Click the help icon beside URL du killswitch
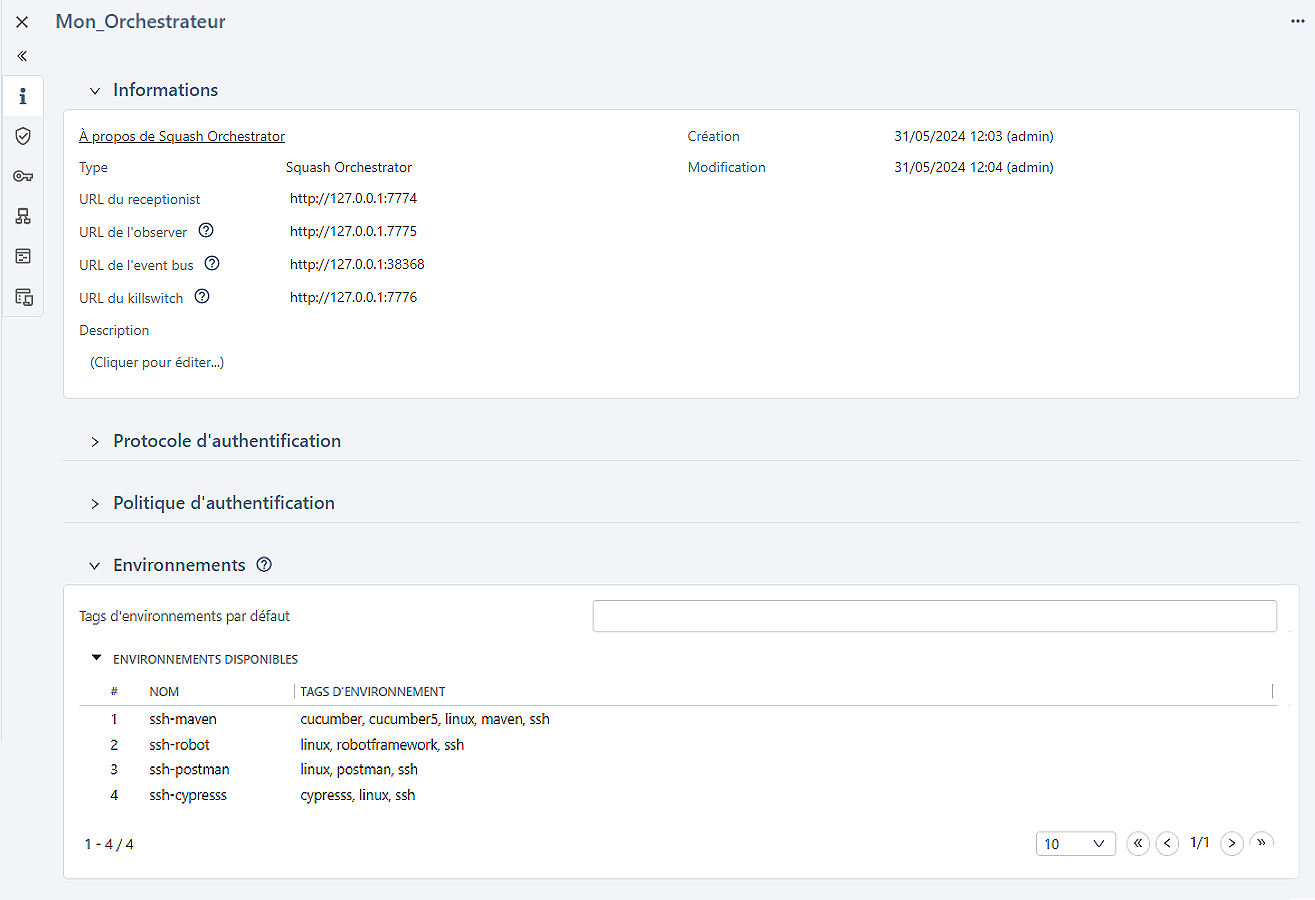1315x900 pixels. (x=202, y=297)
